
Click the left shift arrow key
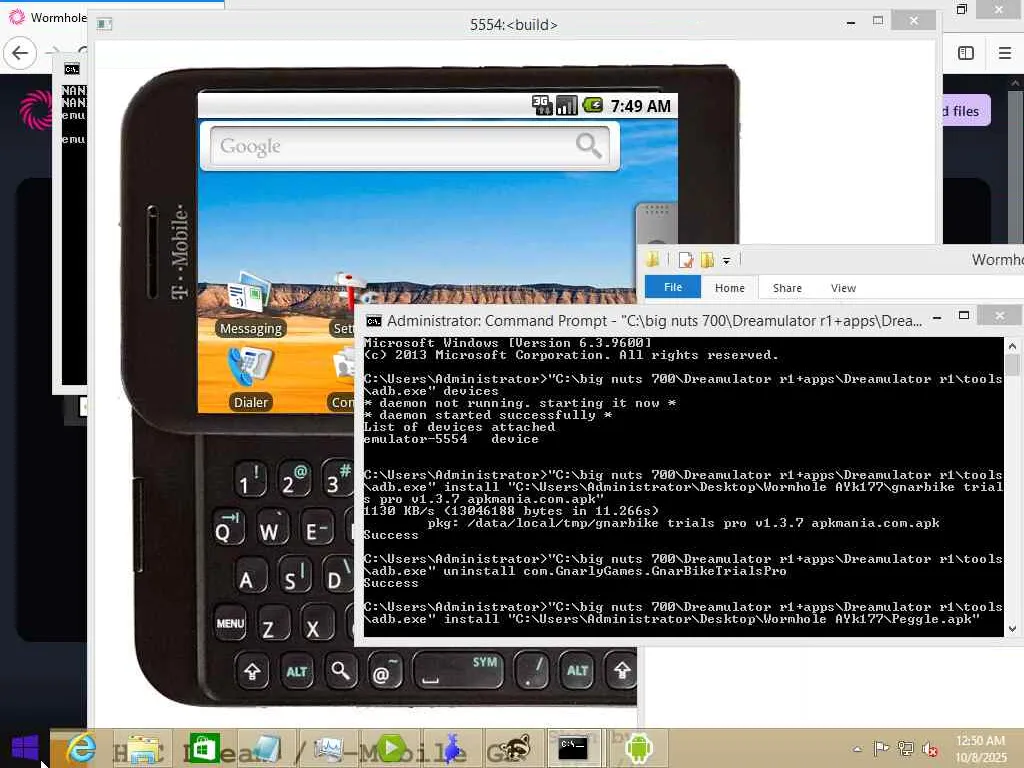click(252, 671)
